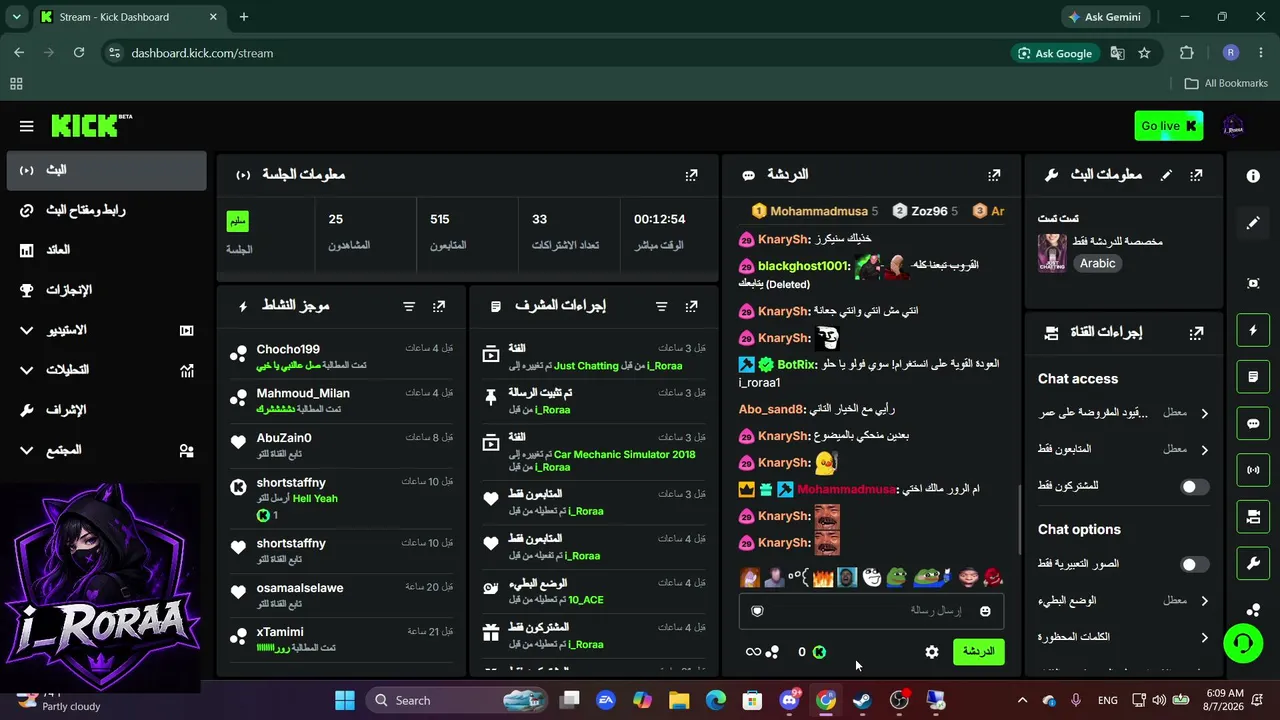The image size is (1280, 720).
Task: Expand the المجتمع sidebar section
Action: pyautogui.click(x=106, y=450)
